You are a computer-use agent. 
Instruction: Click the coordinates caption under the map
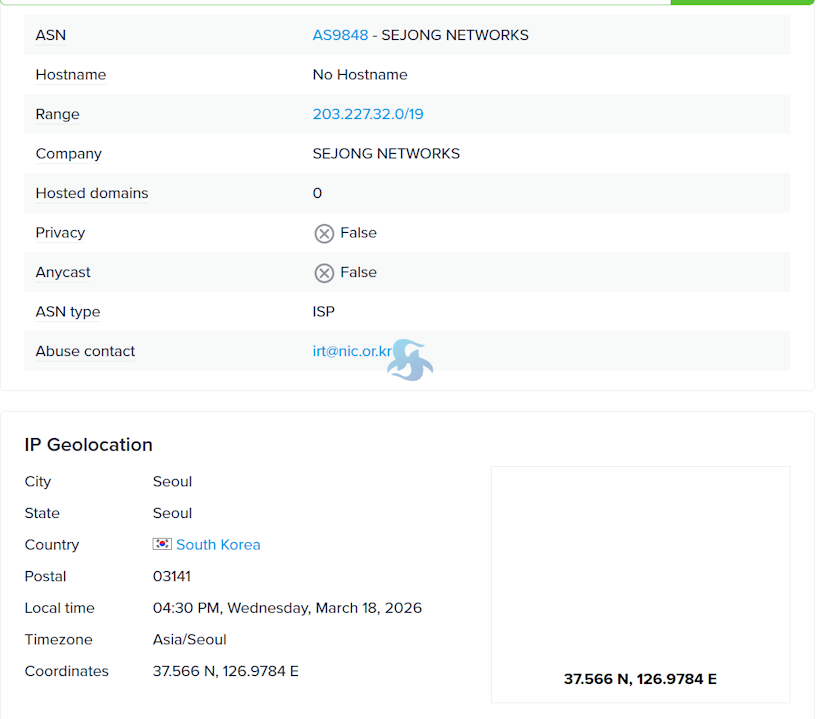tap(640, 679)
